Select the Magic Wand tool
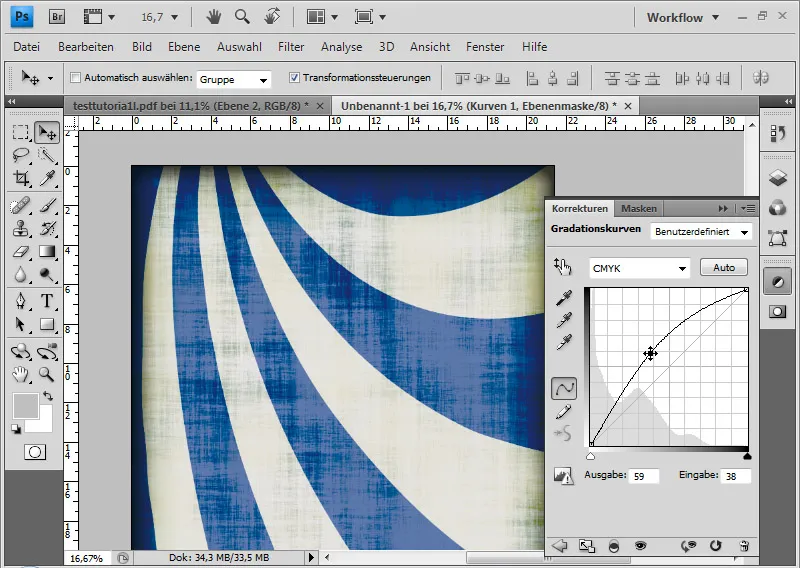 (x=47, y=155)
